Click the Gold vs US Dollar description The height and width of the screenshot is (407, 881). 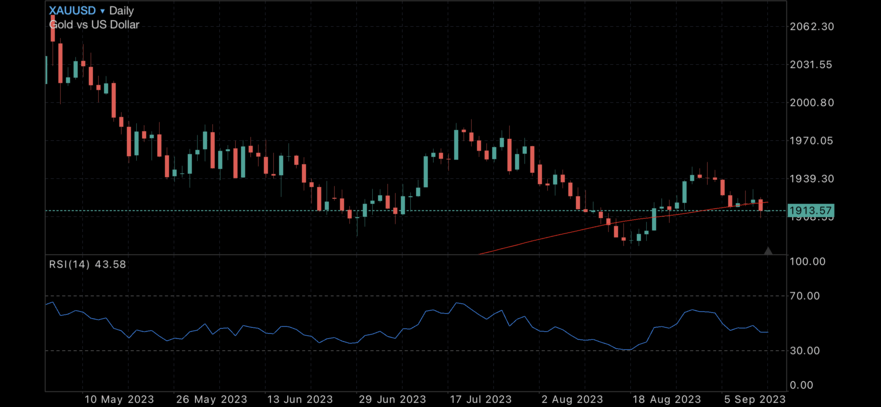coord(94,25)
